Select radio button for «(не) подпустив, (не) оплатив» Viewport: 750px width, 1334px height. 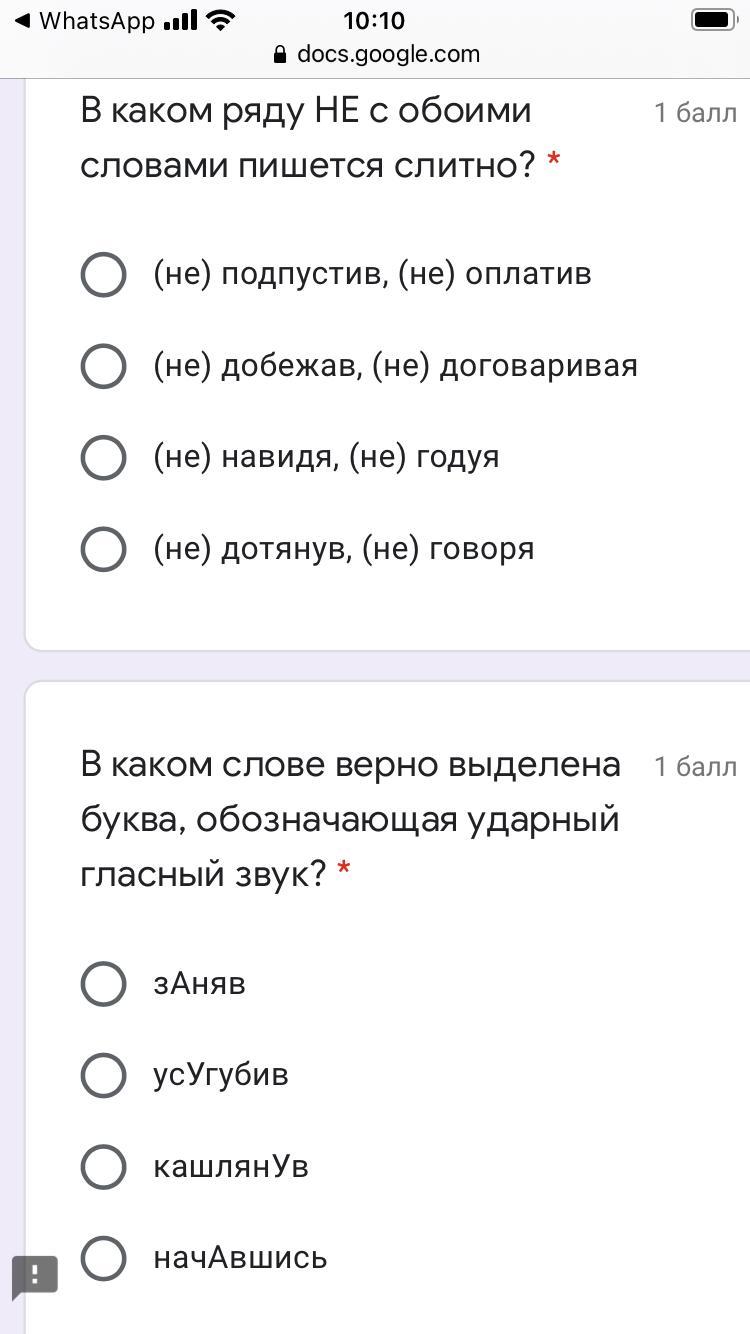click(x=103, y=274)
